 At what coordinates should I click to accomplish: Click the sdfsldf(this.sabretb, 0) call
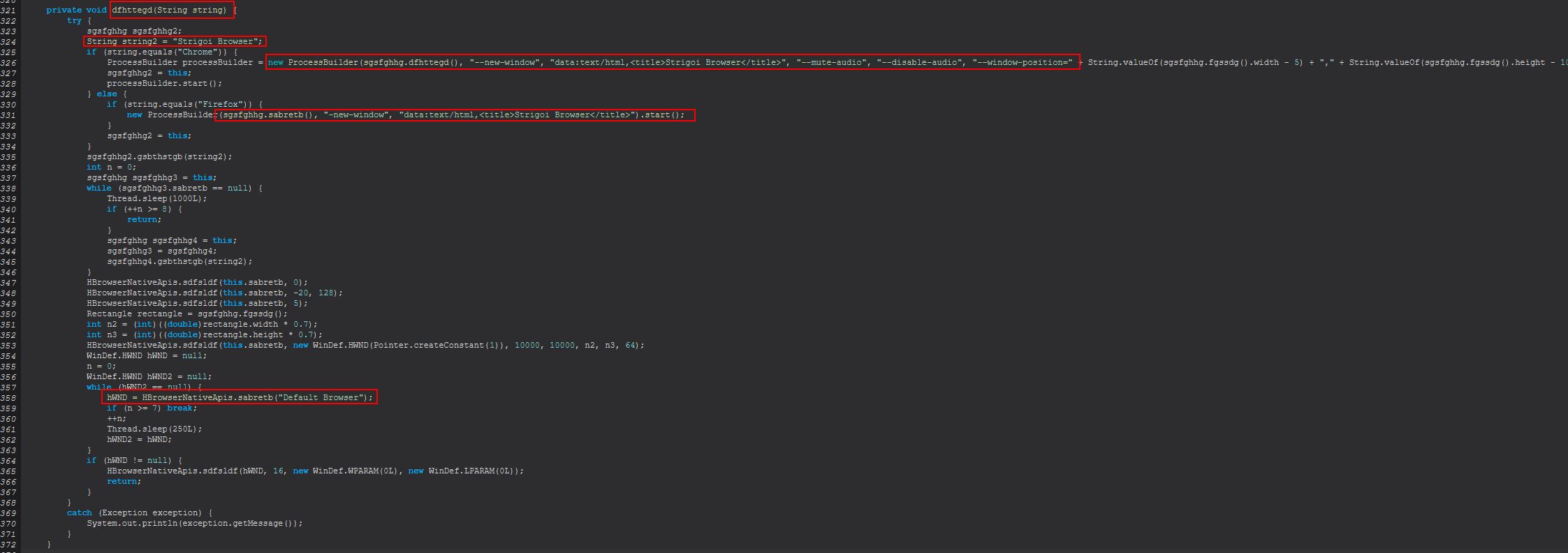click(197, 282)
